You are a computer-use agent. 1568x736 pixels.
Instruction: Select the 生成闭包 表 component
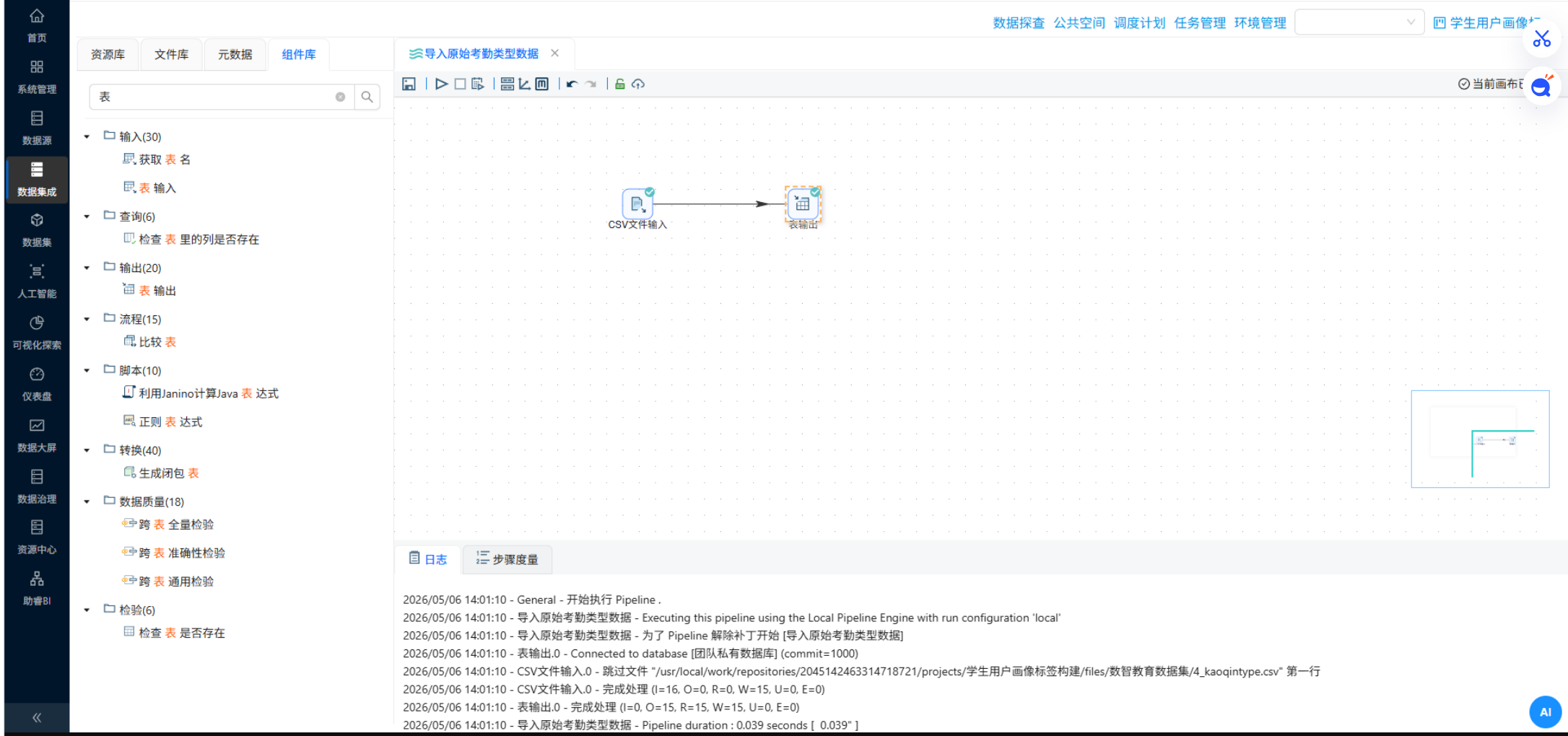click(162, 473)
